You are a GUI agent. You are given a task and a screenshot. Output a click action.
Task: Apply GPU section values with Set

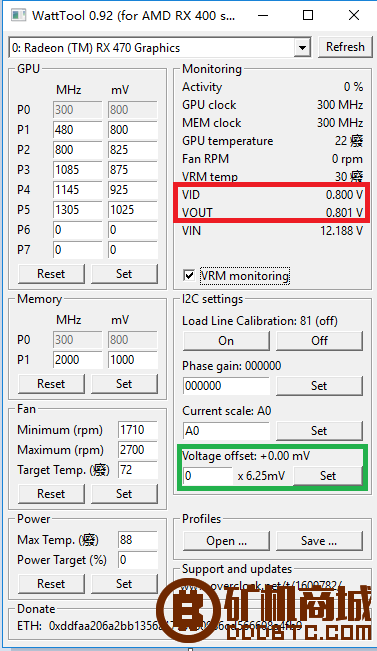click(124, 274)
